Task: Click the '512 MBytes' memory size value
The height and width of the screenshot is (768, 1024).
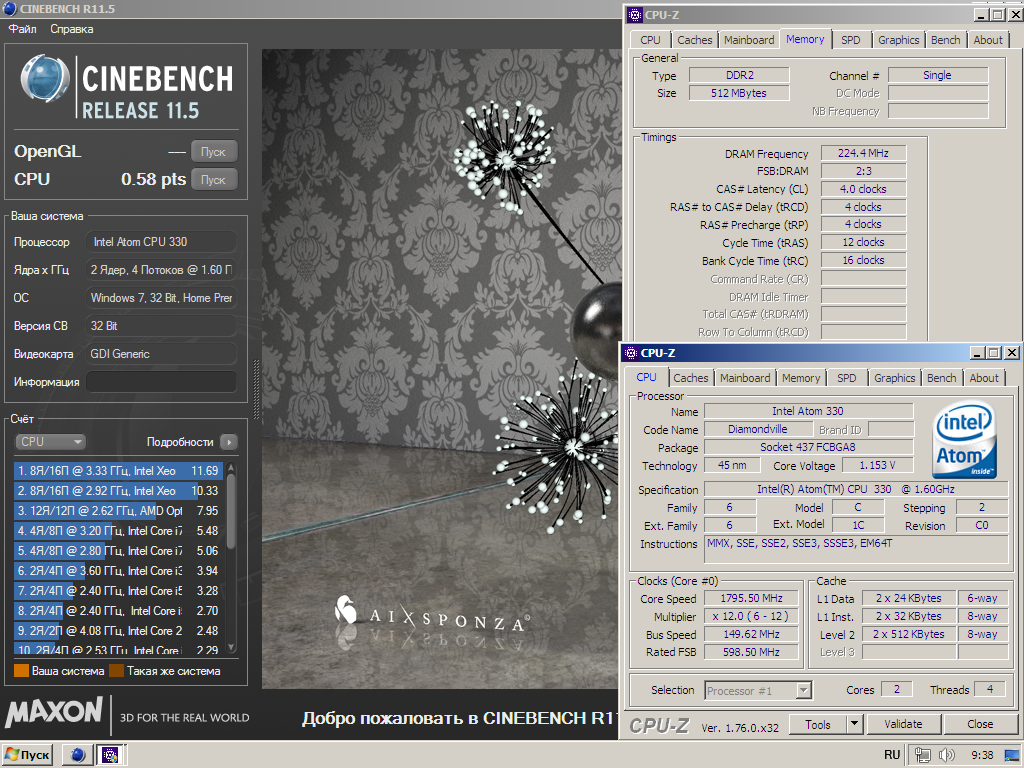Action: [x=739, y=93]
